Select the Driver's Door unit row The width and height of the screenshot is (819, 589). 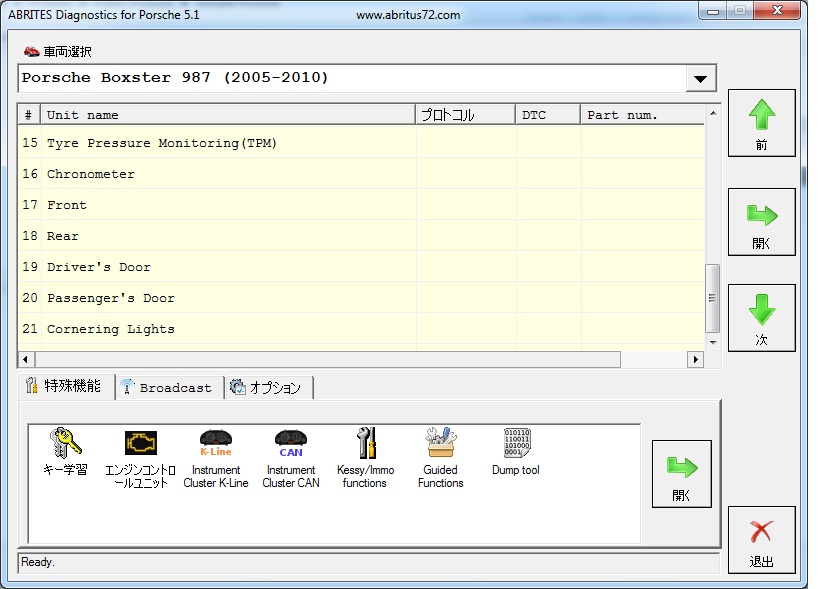click(x=361, y=267)
